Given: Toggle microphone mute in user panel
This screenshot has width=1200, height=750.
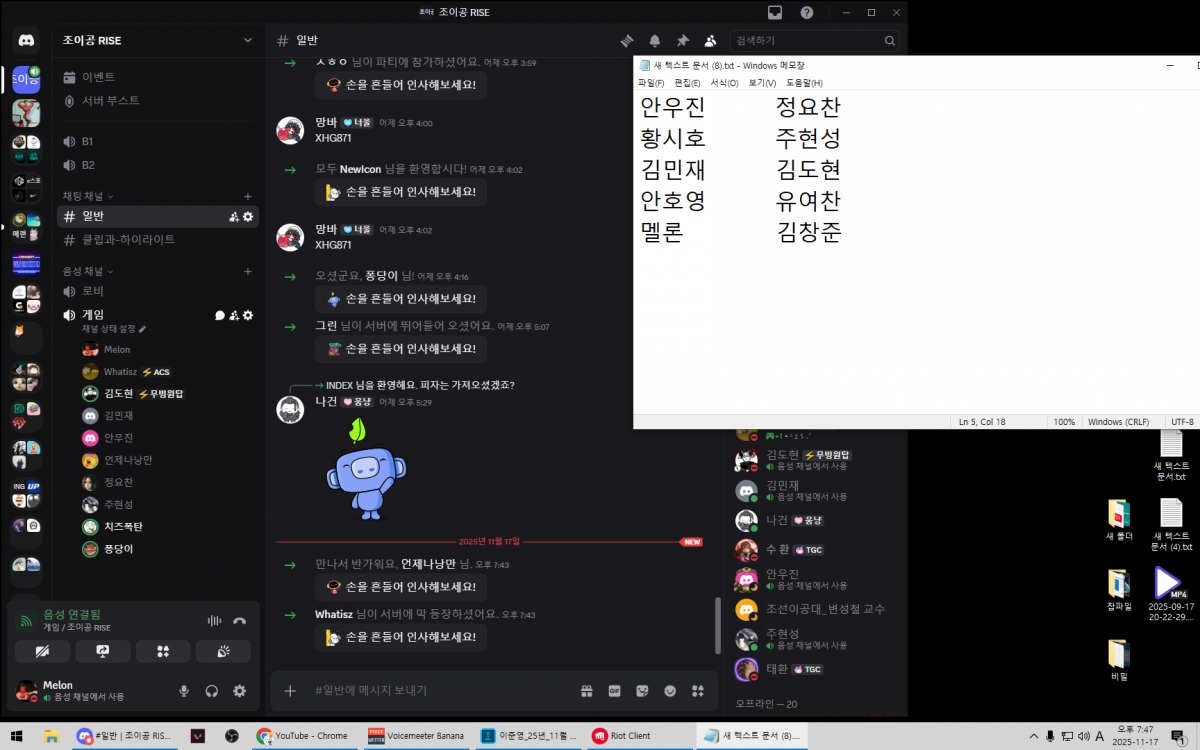Looking at the screenshot, I should (184, 690).
